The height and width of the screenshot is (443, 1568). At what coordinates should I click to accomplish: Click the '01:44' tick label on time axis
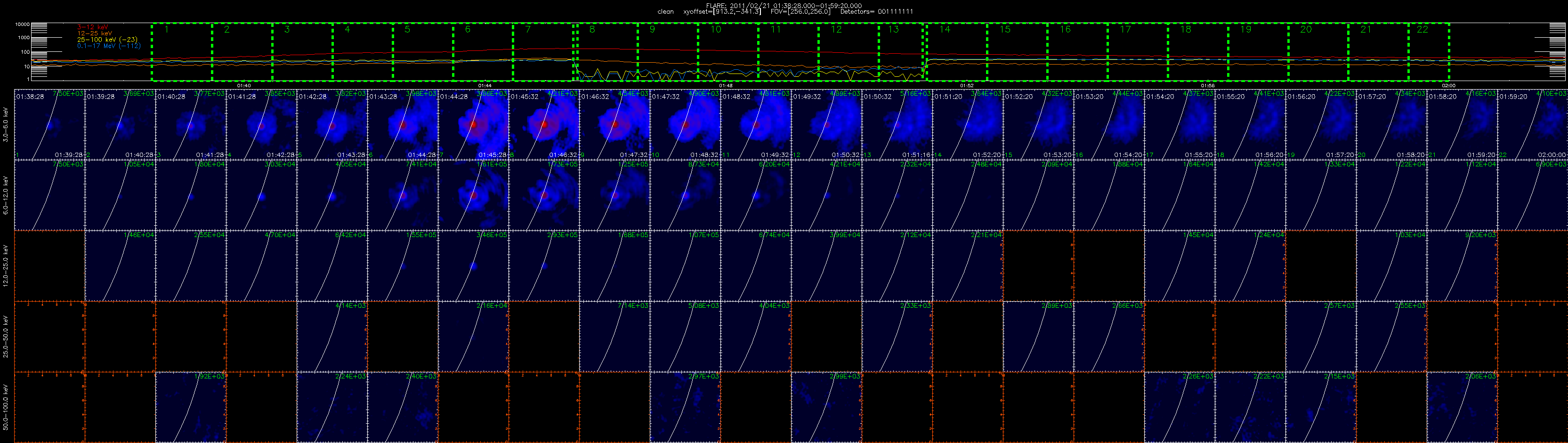(x=484, y=86)
